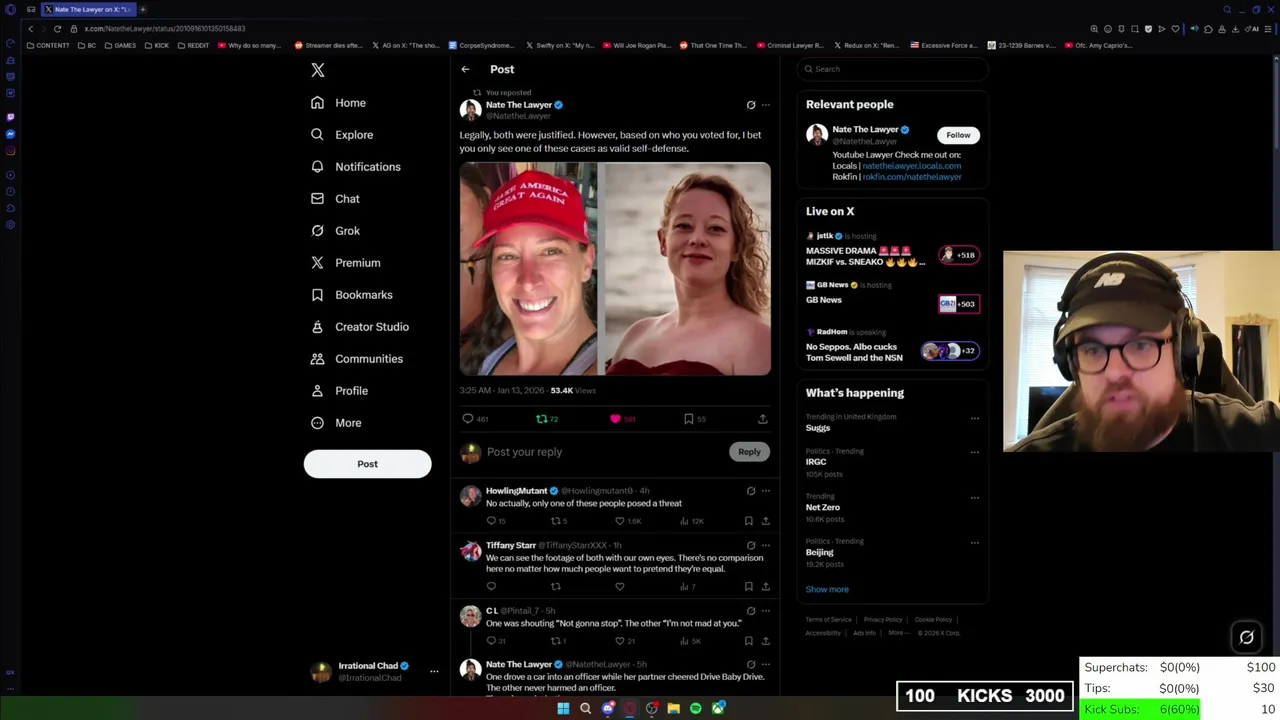This screenshot has height=720, width=1280.
Task: Expand the More menu in sidebar
Action: click(336, 423)
